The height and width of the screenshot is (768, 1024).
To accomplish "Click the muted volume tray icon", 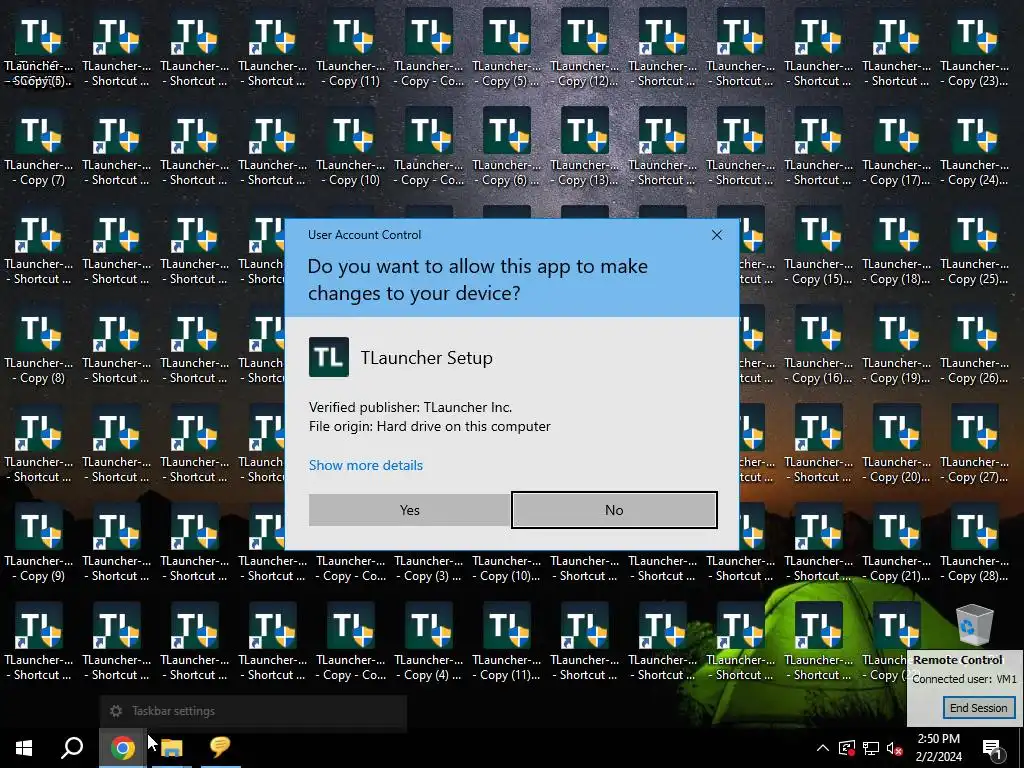I will tap(895, 748).
